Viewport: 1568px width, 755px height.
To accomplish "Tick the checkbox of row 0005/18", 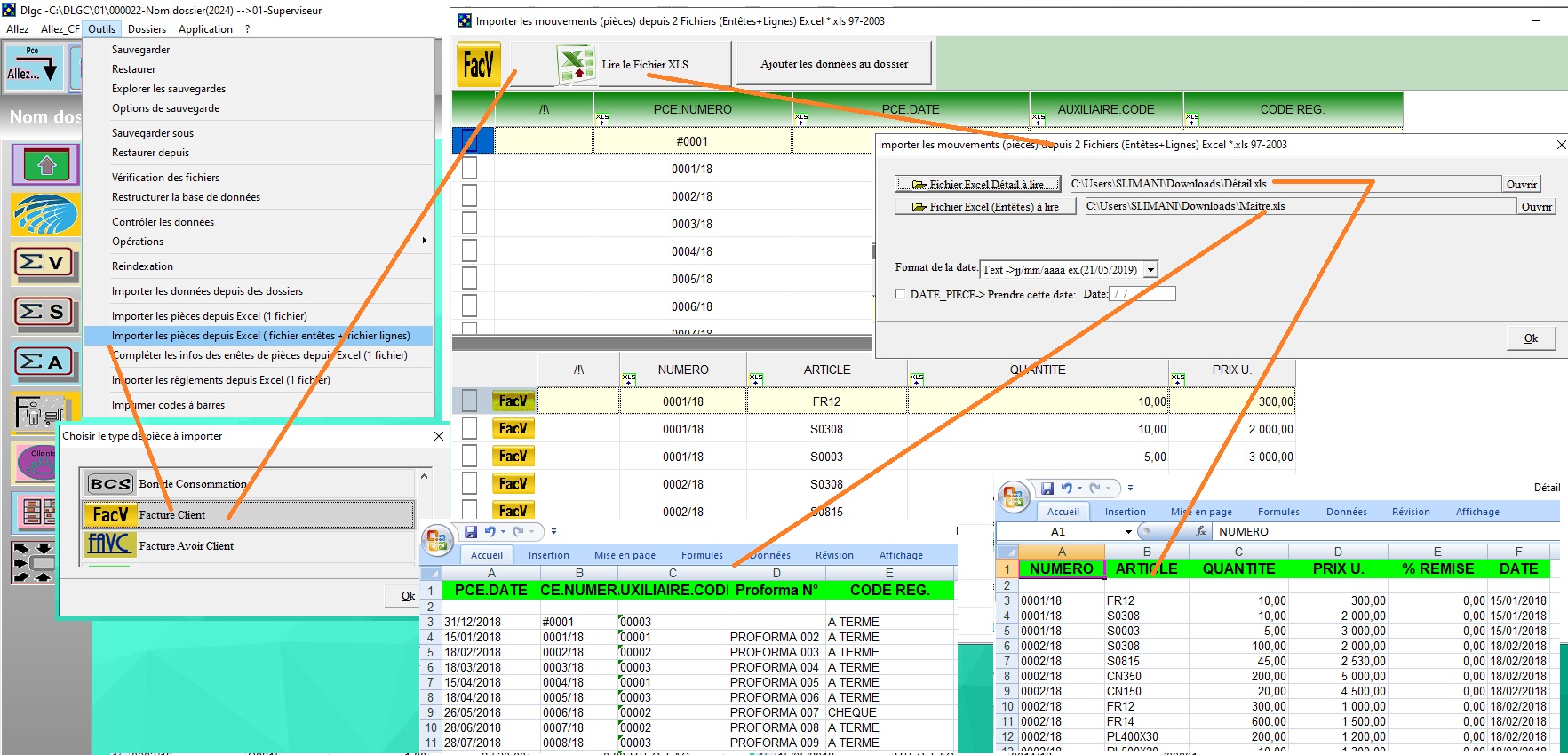I will point(469,279).
